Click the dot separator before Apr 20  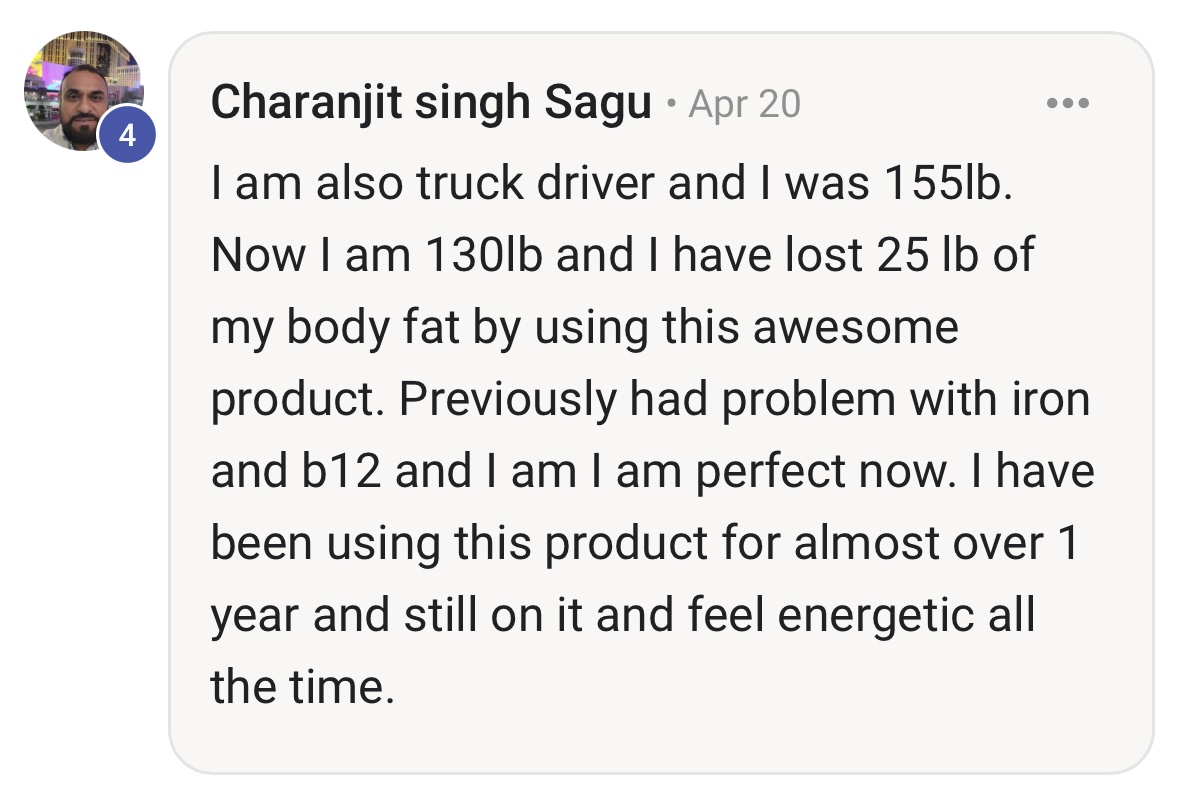[x=670, y=104]
